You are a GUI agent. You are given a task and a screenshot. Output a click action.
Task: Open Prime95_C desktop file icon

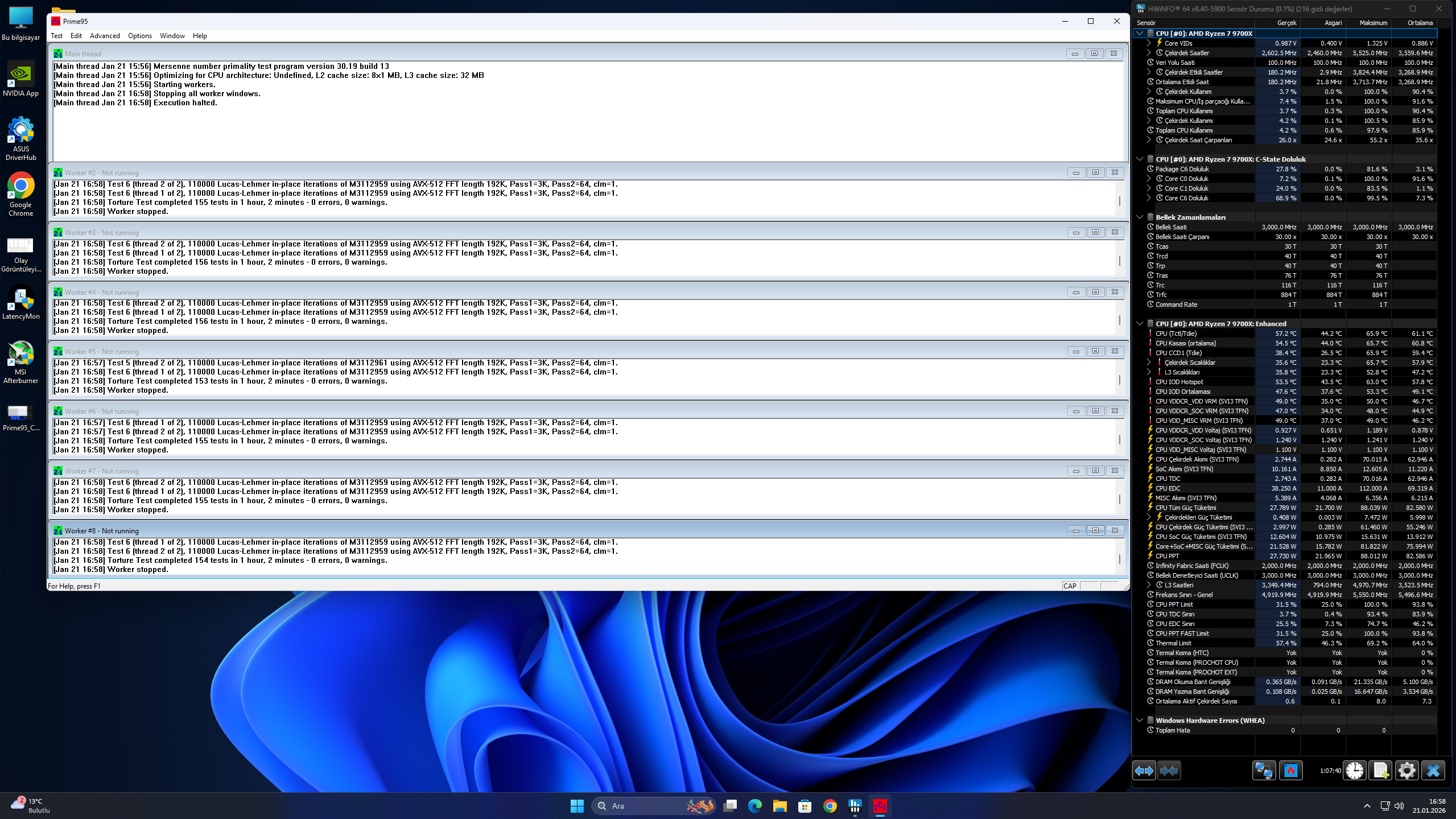point(21,418)
